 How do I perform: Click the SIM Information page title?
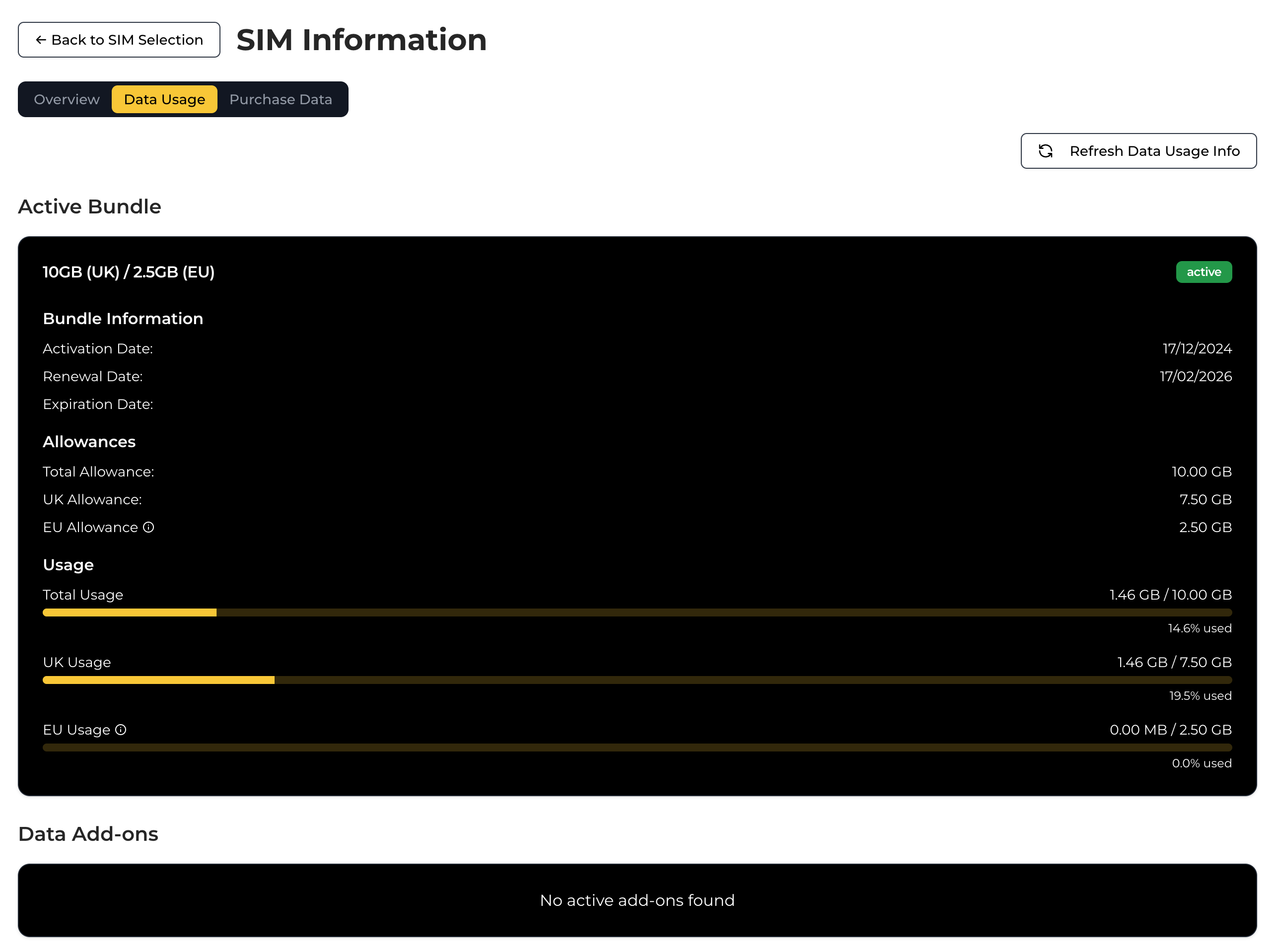click(361, 40)
